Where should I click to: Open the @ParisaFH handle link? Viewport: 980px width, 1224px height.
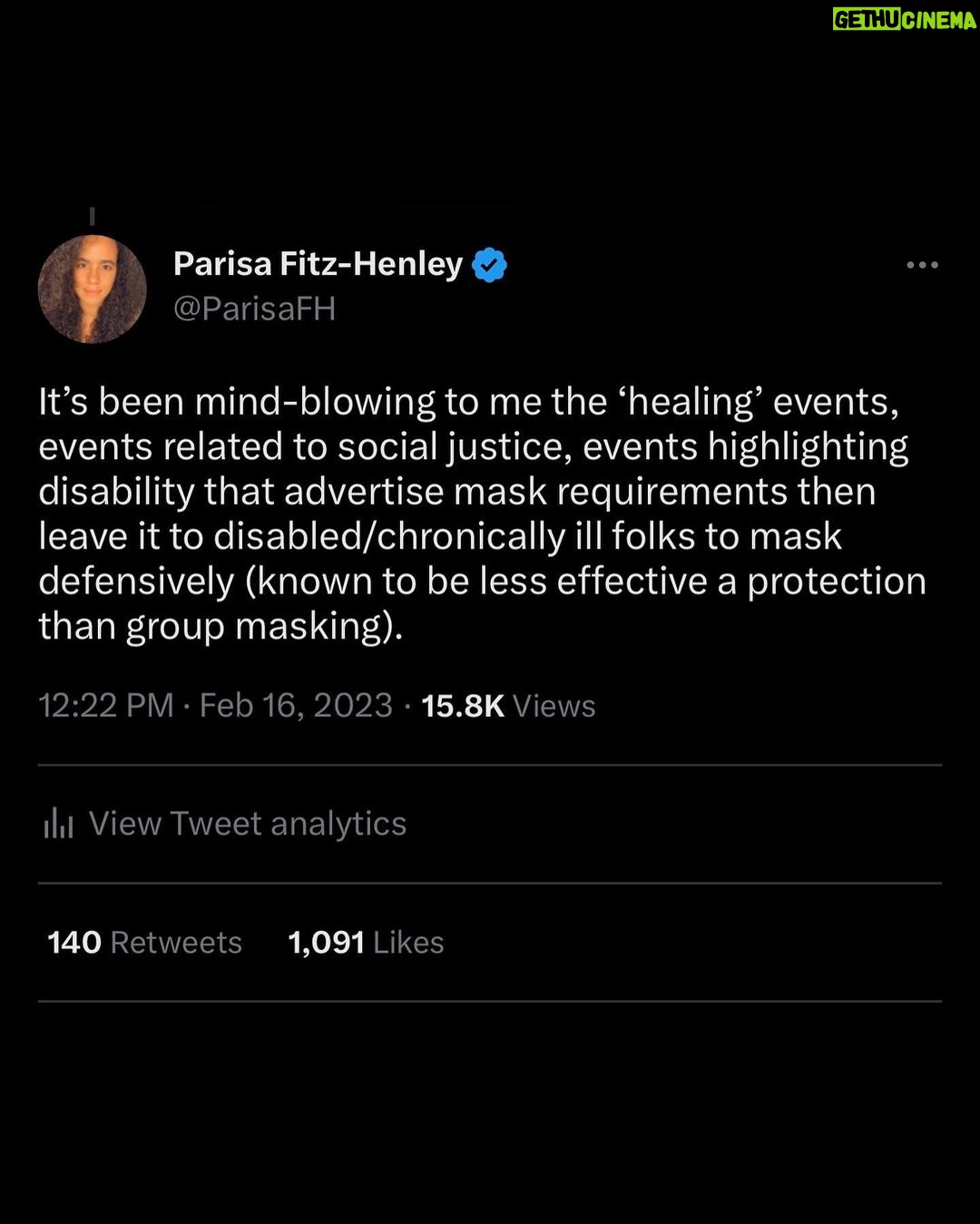tap(255, 308)
